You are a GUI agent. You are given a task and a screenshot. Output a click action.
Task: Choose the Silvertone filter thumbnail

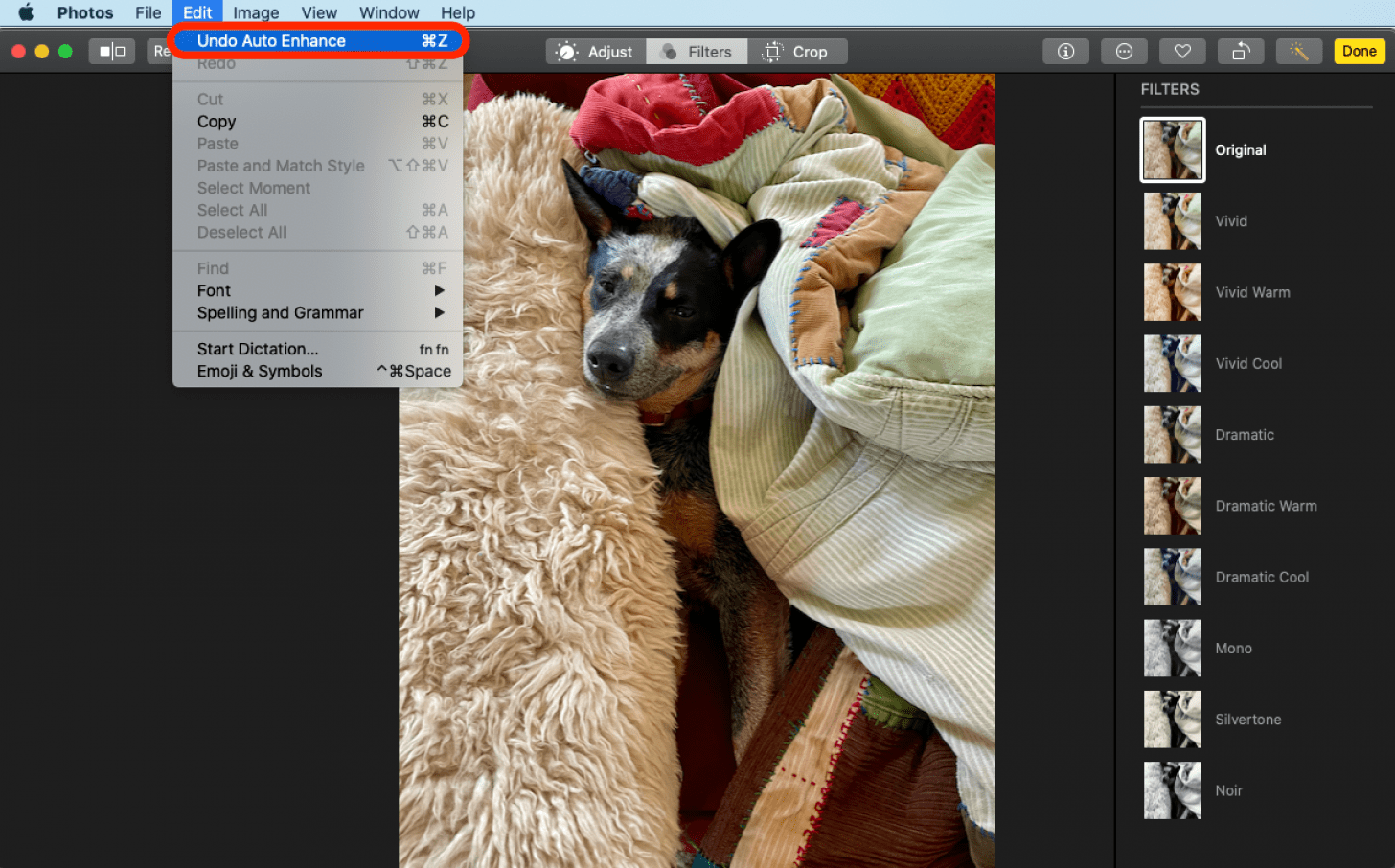1172,720
